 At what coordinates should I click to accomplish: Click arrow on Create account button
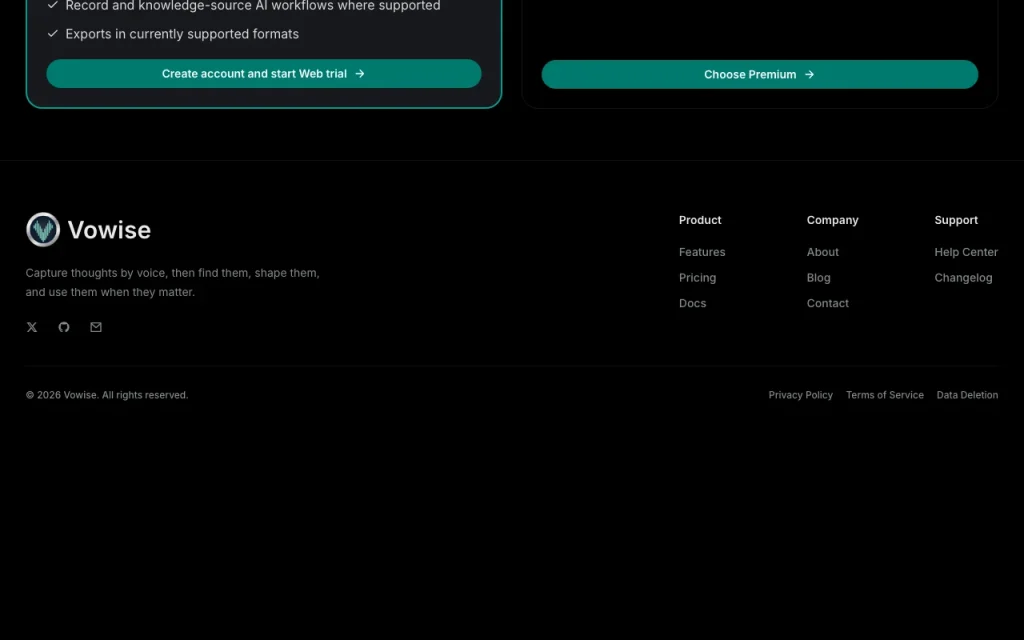(x=360, y=74)
